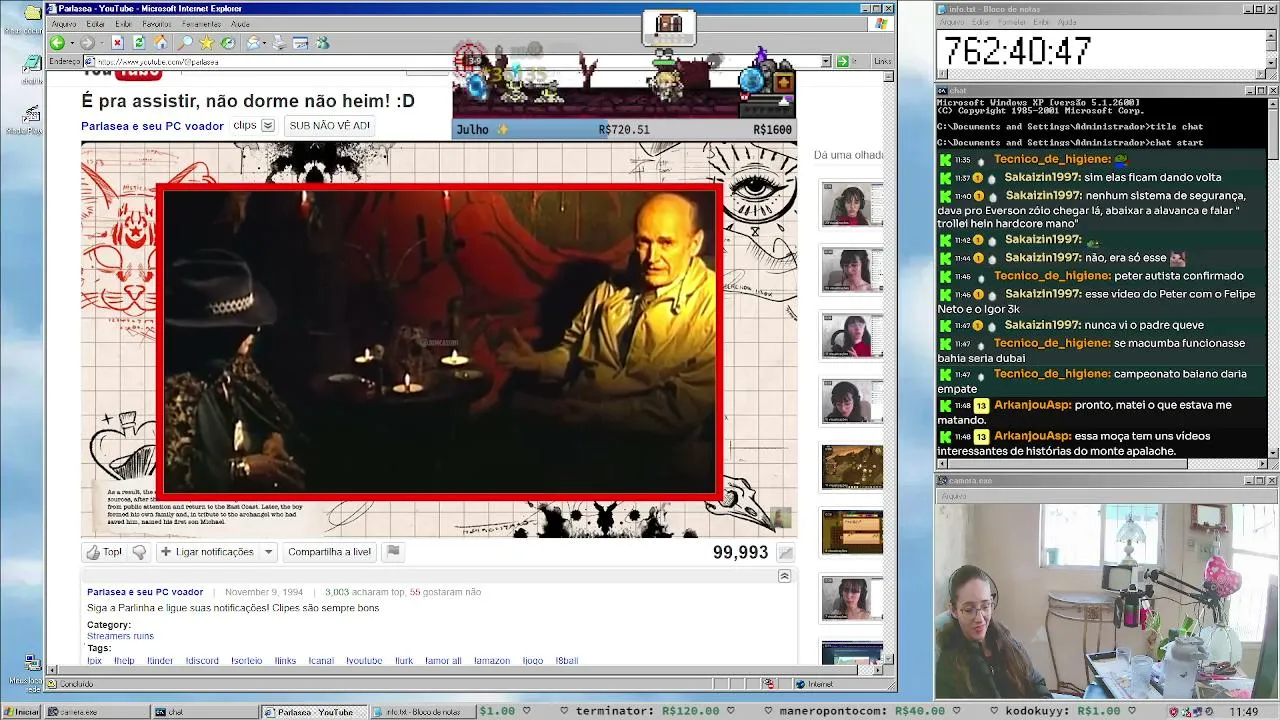Image resolution: width=1280 pixels, height=720 pixels.
Task: Open the Exibir menu in Internet Explorer
Action: [x=124, y=24]
